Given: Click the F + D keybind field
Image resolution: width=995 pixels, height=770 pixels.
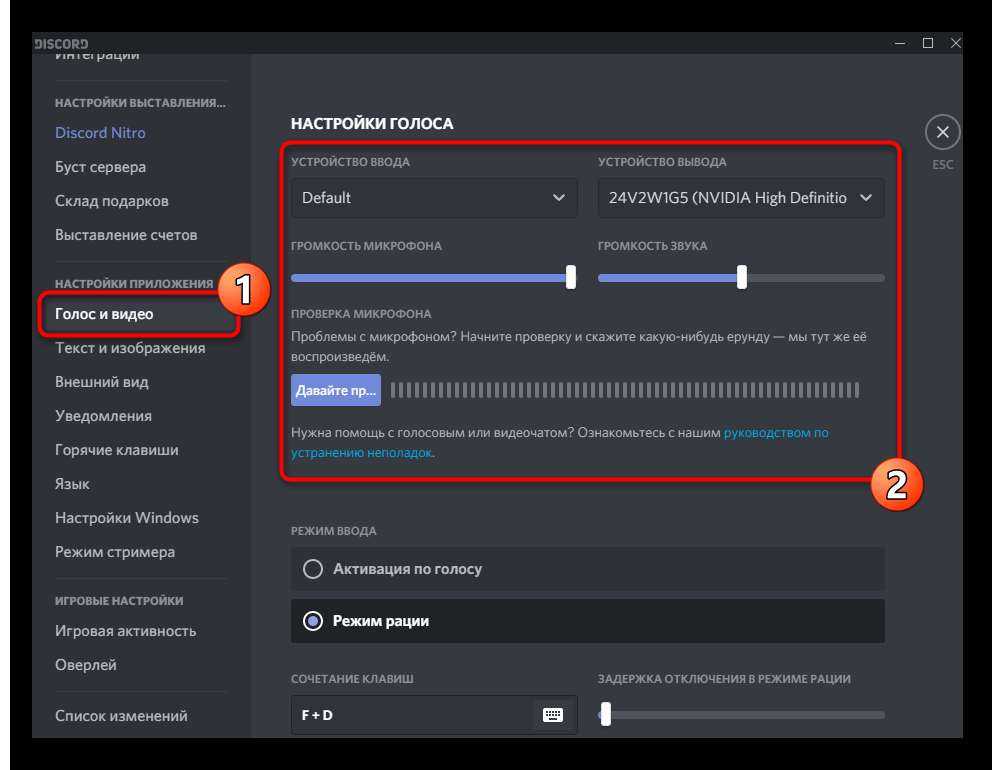Looking at the screenshot, I should coord(434,715).
